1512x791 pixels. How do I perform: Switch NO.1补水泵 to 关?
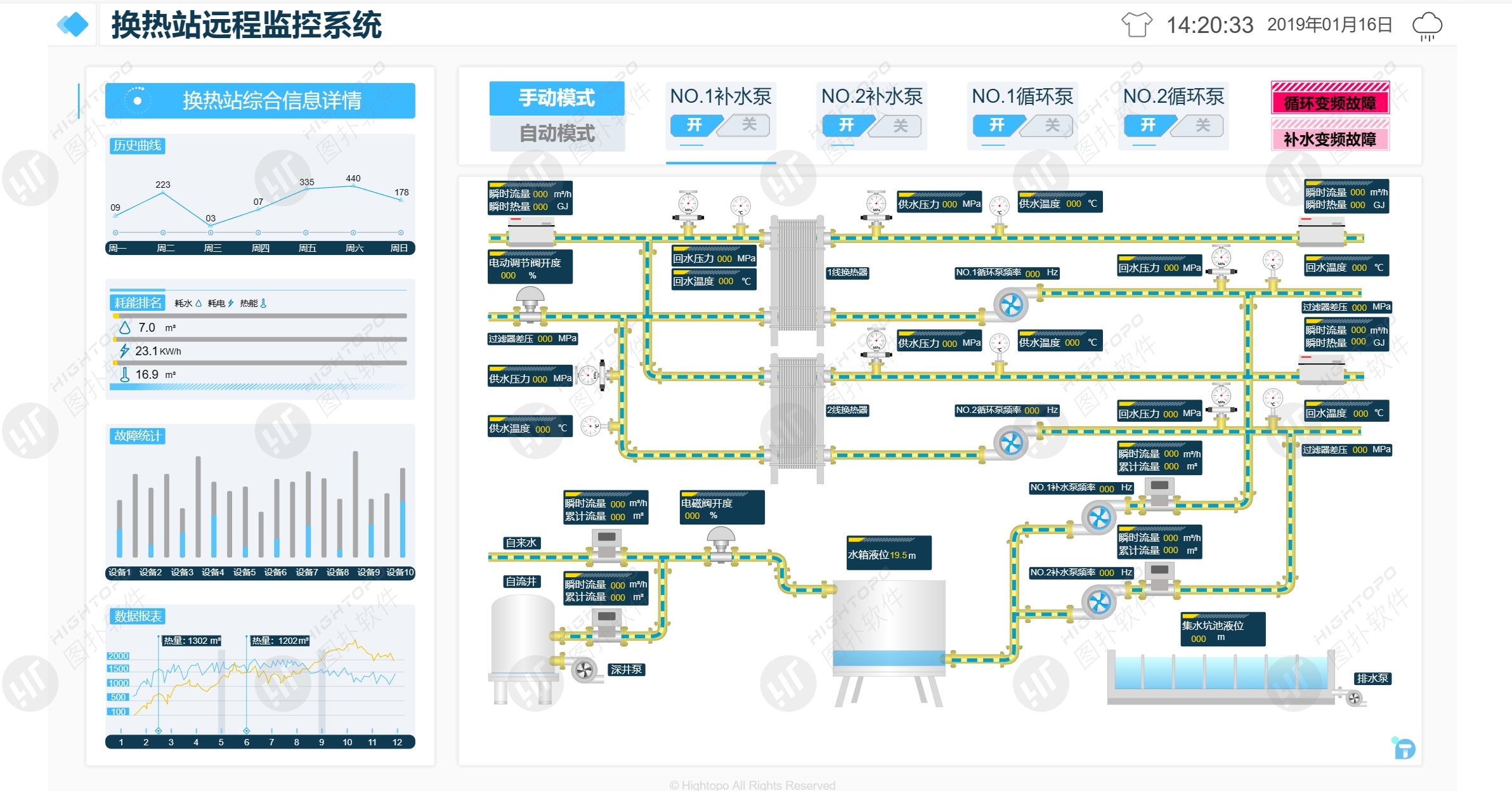click(748, 125)
